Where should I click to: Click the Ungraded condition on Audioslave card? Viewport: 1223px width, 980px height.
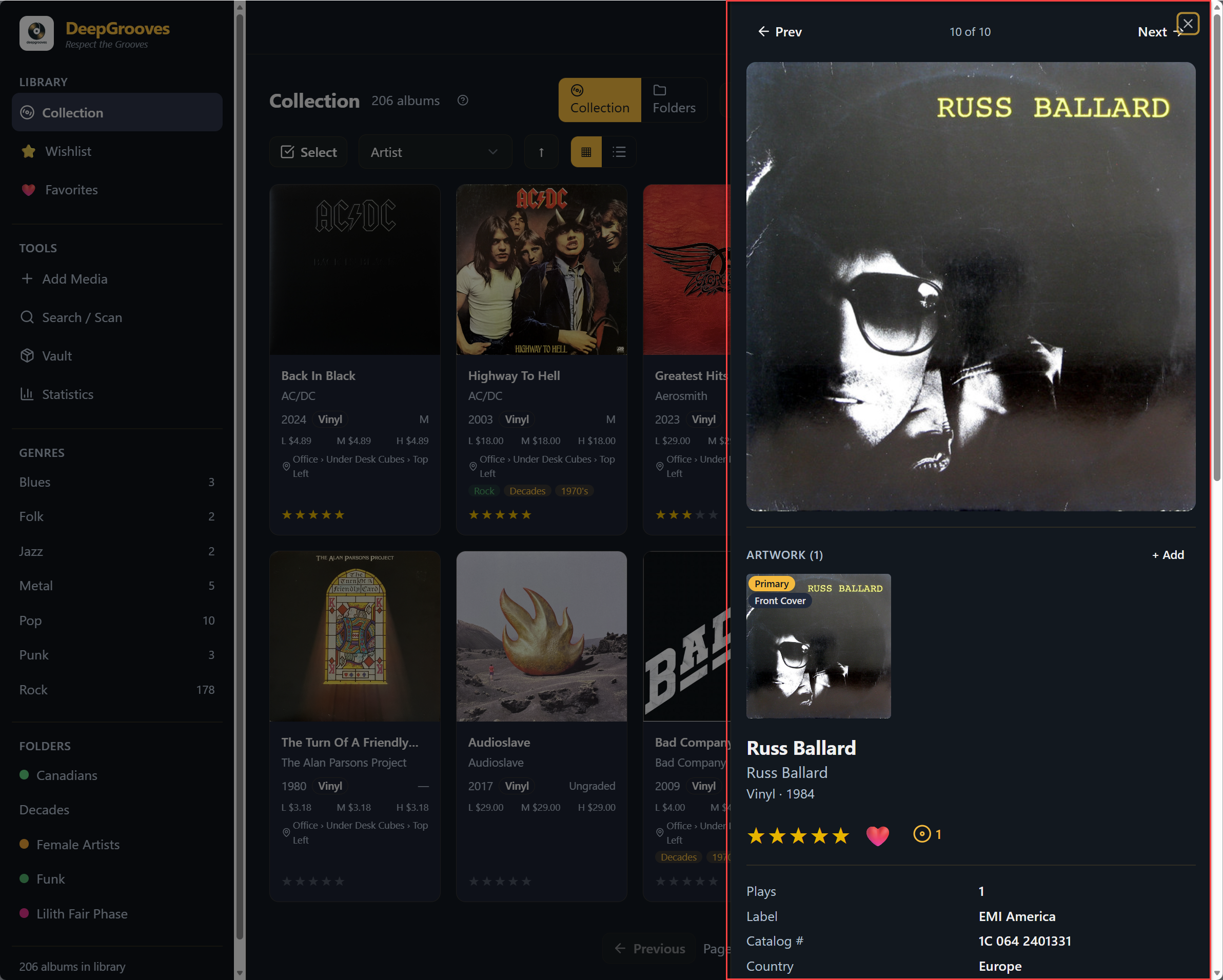[x=591, y=786]
